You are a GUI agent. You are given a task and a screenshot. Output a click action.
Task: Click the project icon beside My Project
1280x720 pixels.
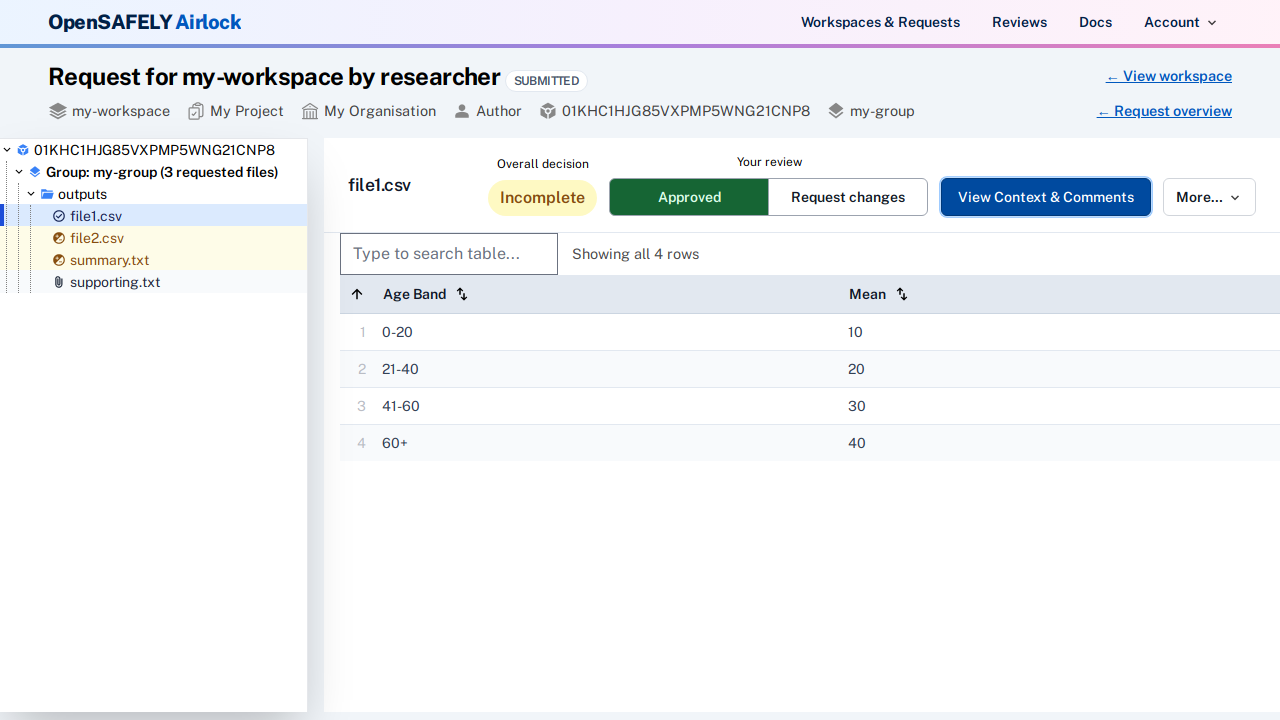(195, 111)
